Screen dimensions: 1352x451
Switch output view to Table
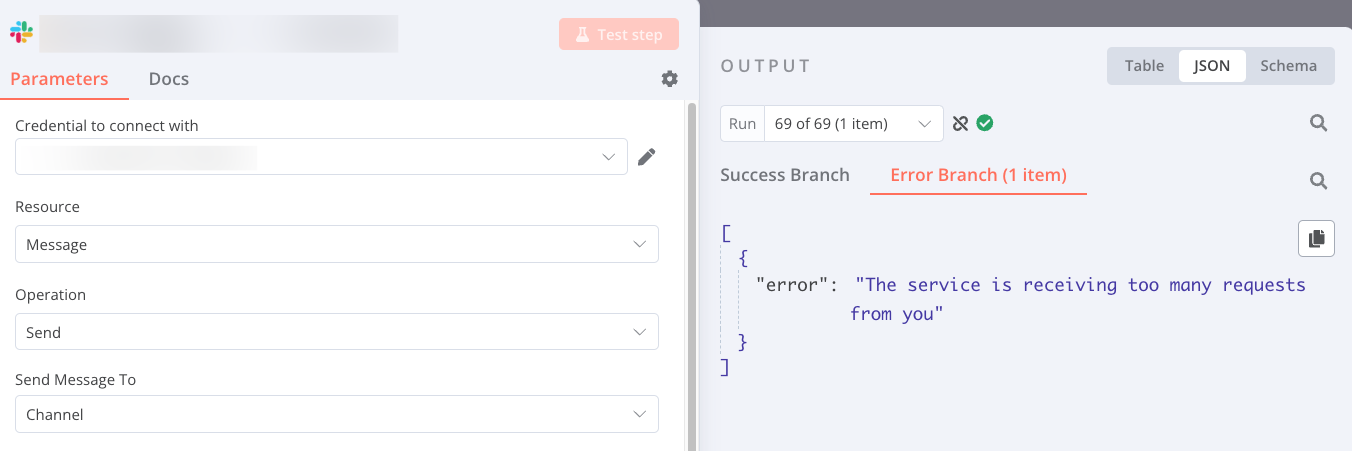click(1144, 66)
